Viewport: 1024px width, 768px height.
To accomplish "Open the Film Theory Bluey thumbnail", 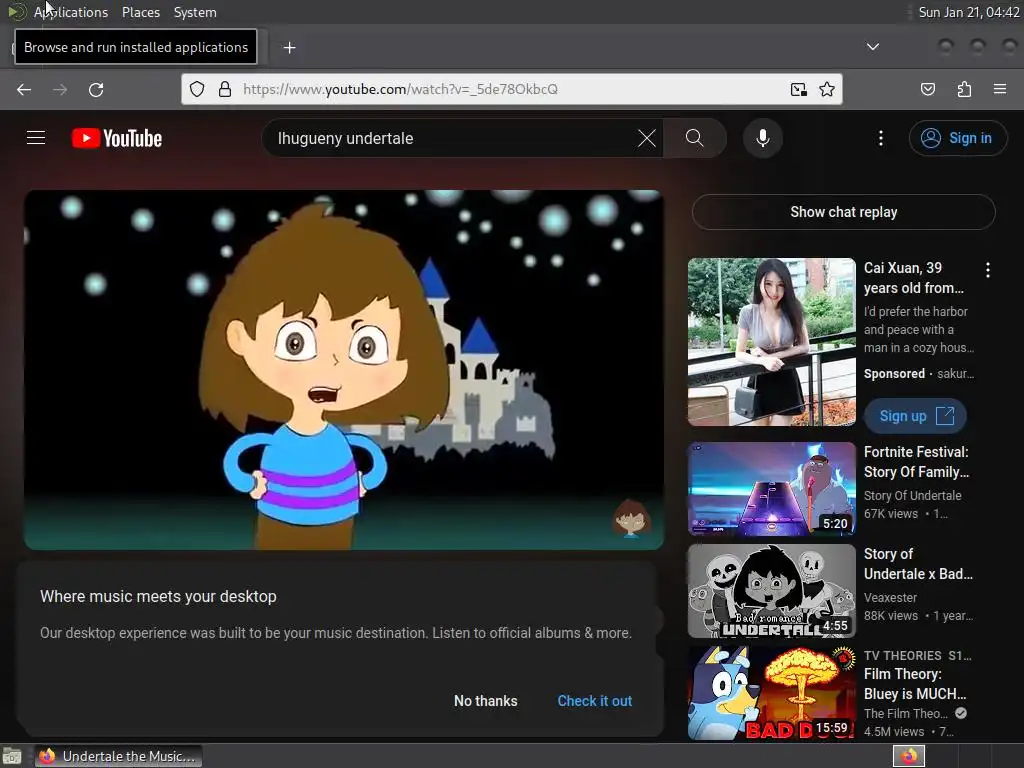I will point(771,693).
